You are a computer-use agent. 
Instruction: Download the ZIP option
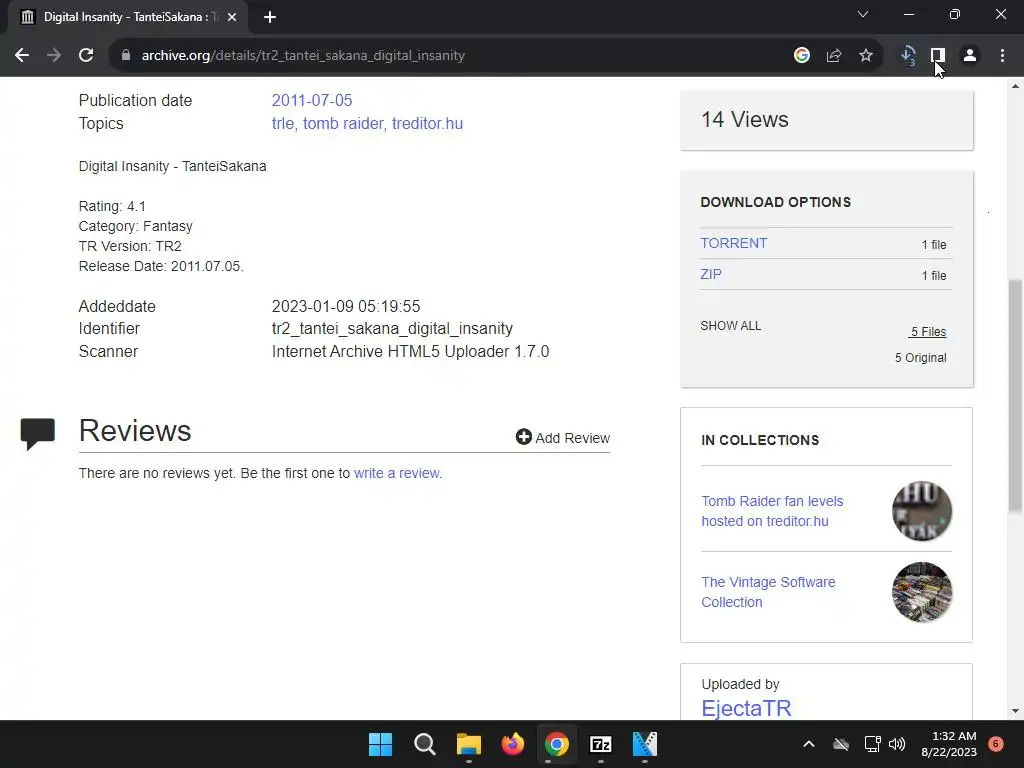[x=711, y=274]
